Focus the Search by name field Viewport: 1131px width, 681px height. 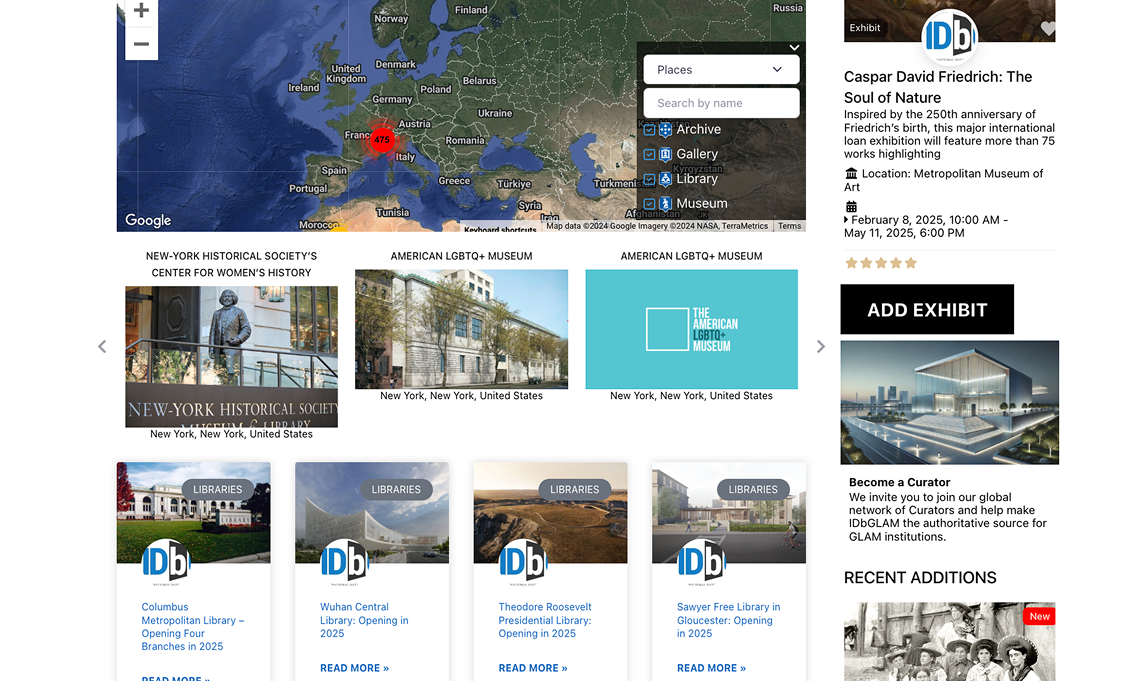[721, 103]
